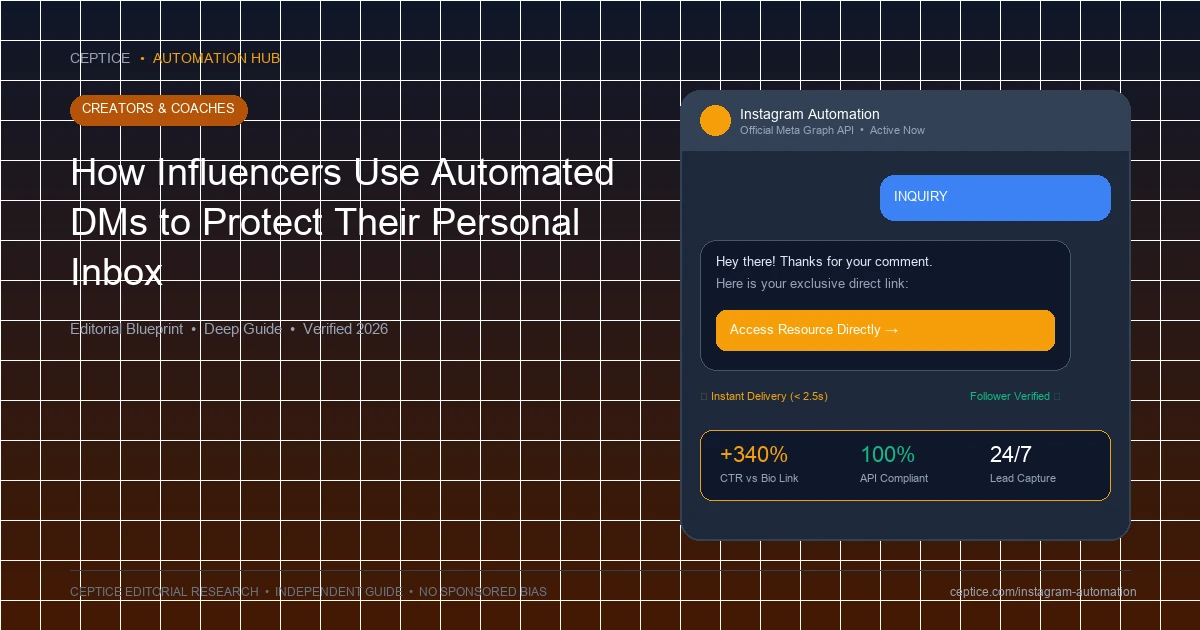The image size is (1200, 630).
Task: Click the Verified 2026 byline text
Action: [x=345, y=329]
